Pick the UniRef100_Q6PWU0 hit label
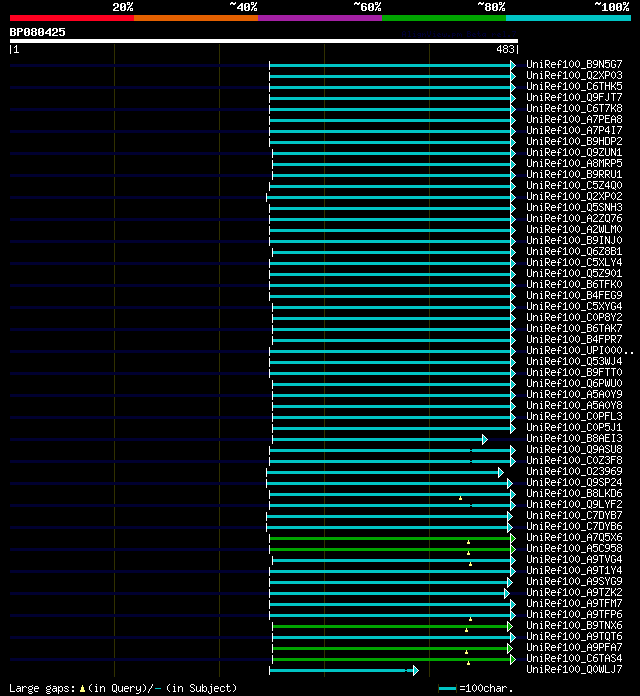The height and width of the screenshot is (696, 640). click(x=574, y=384)
